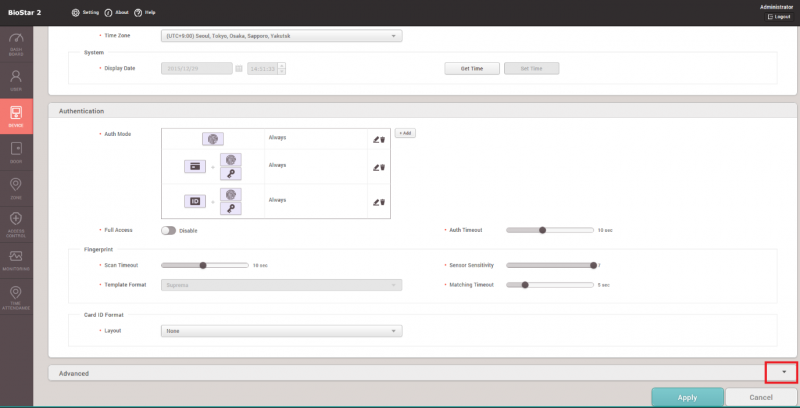Toggle the Full Access switch
Image resolution: width=800 pixels, height=408 pixels.
tap(169, 230)
